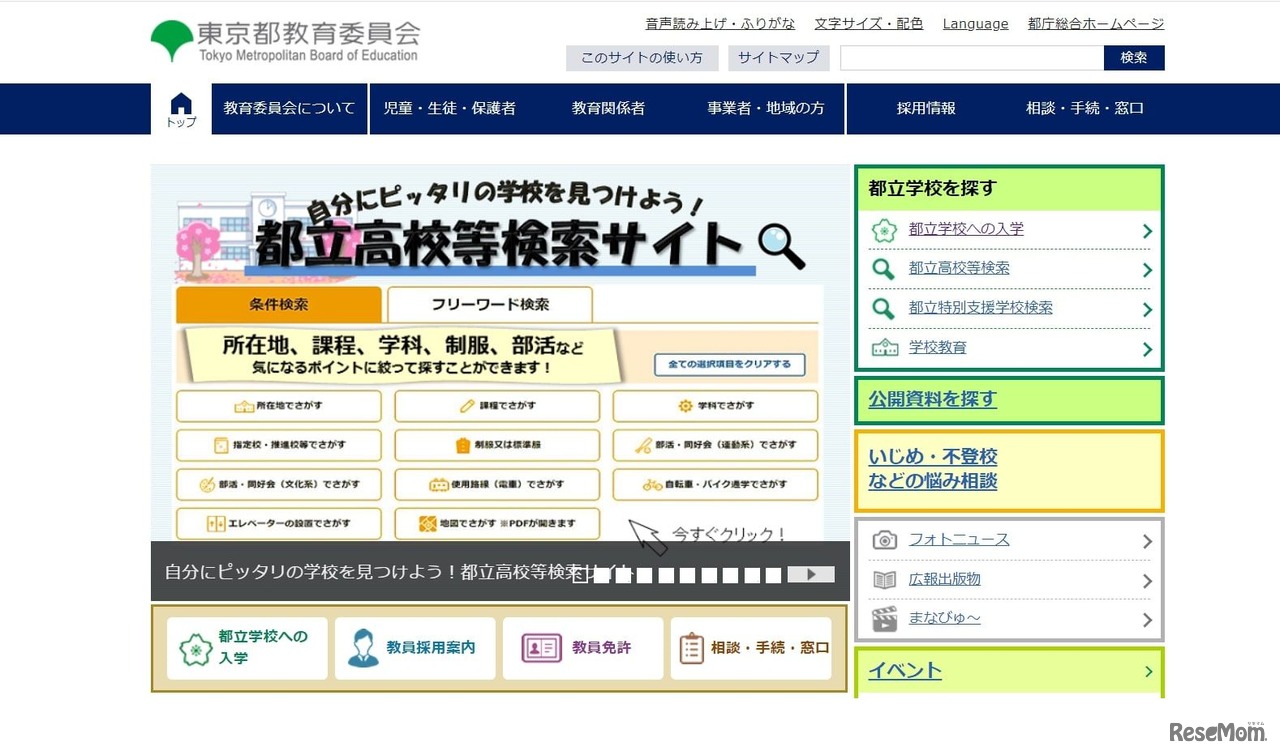Open the 音声読み上げ・ふりがな link

721,24
